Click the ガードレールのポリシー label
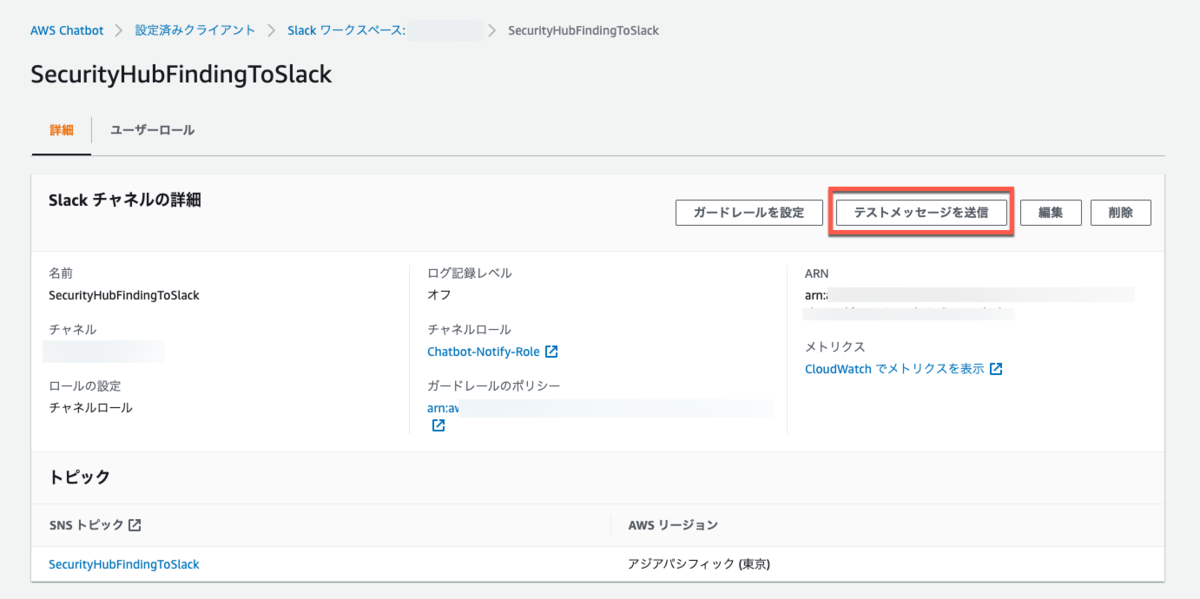The image size is (1200, 599). (494, 386)
